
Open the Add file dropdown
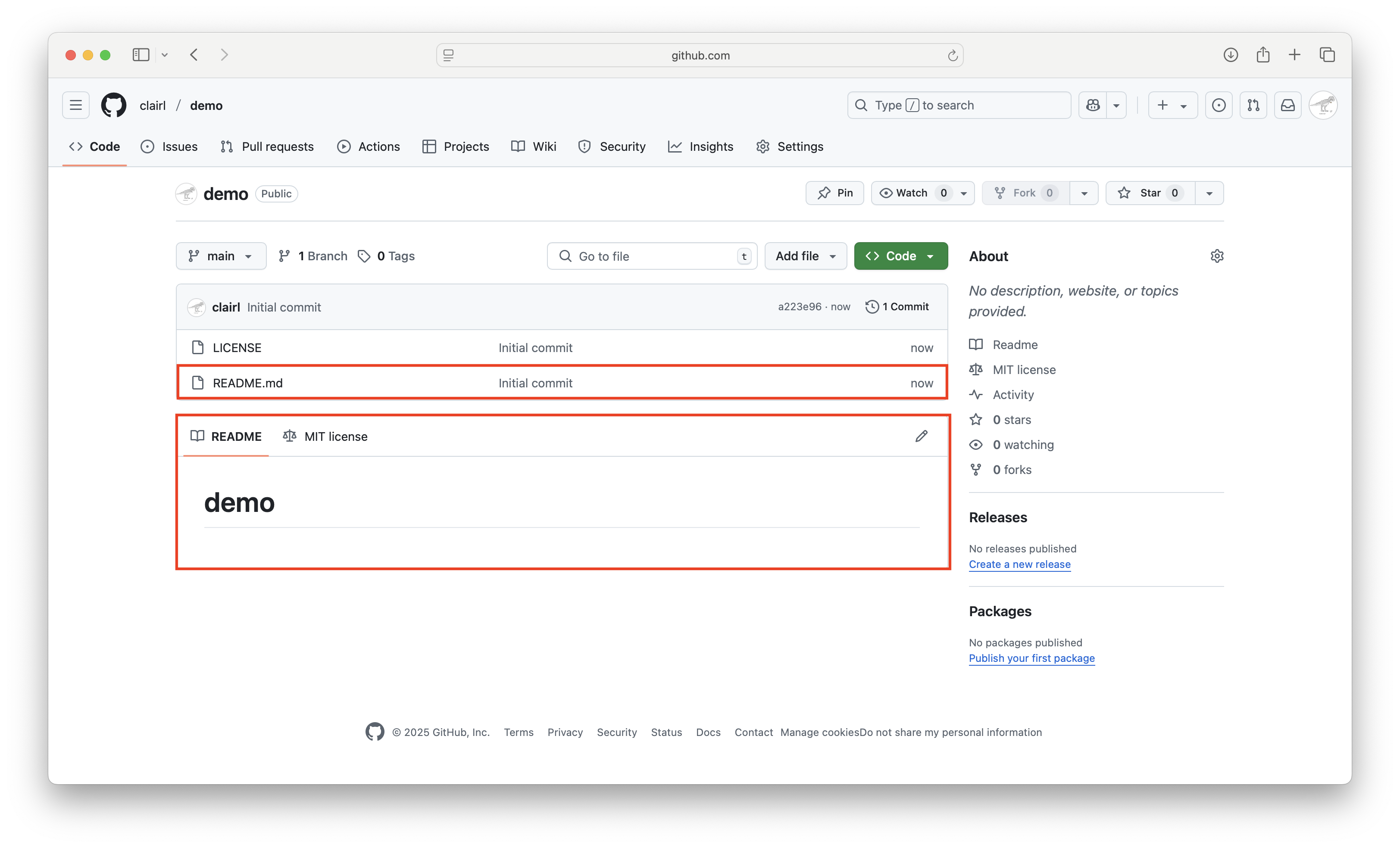(805, 256)
